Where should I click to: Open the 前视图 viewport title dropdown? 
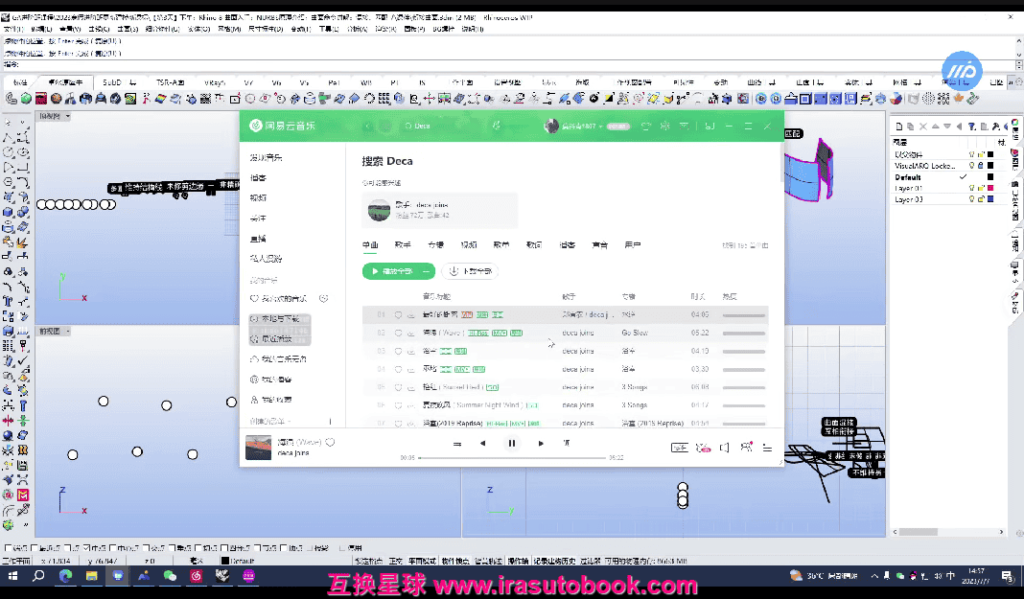coord(67,331)
